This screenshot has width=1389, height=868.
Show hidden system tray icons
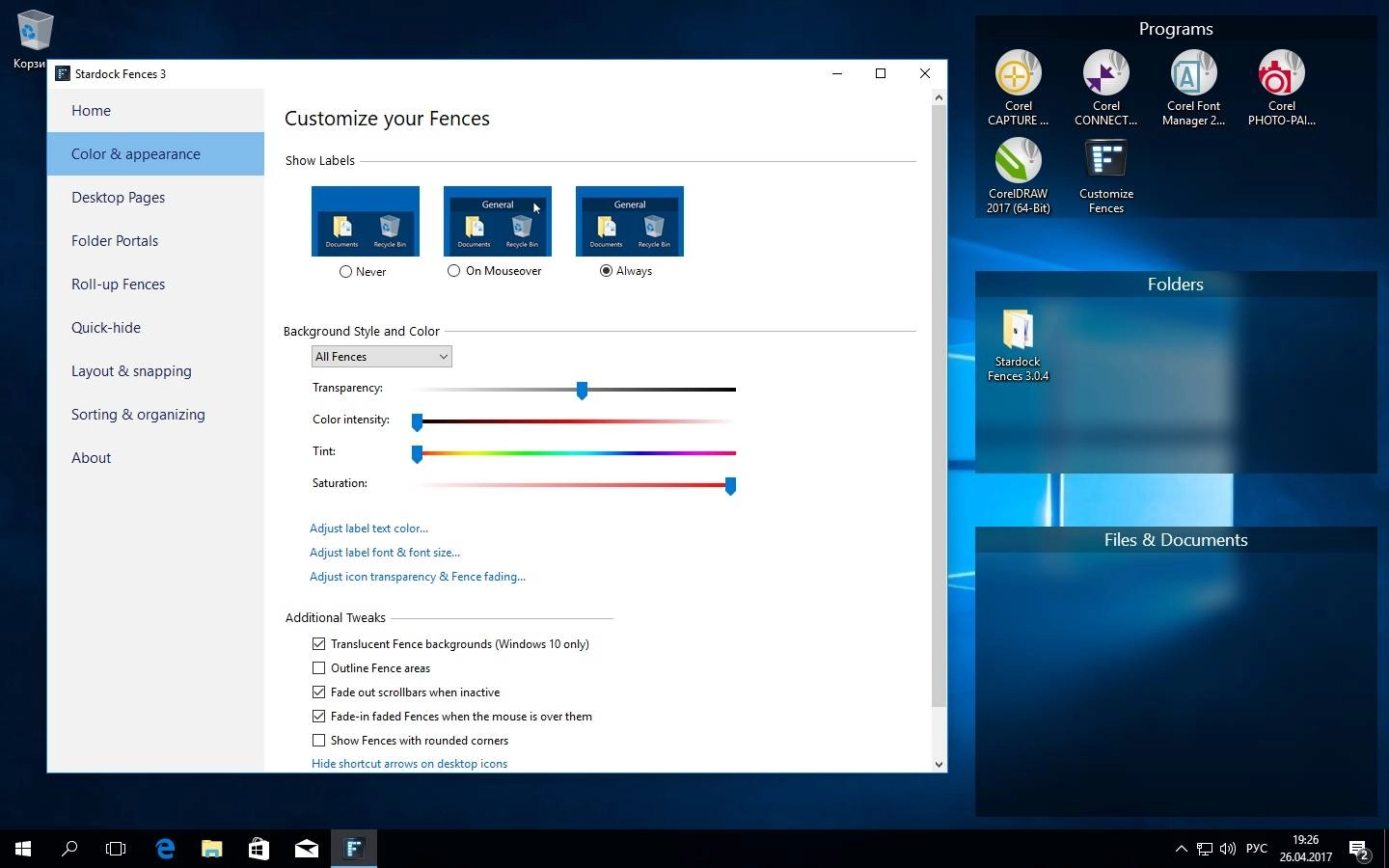point(1181,849)
